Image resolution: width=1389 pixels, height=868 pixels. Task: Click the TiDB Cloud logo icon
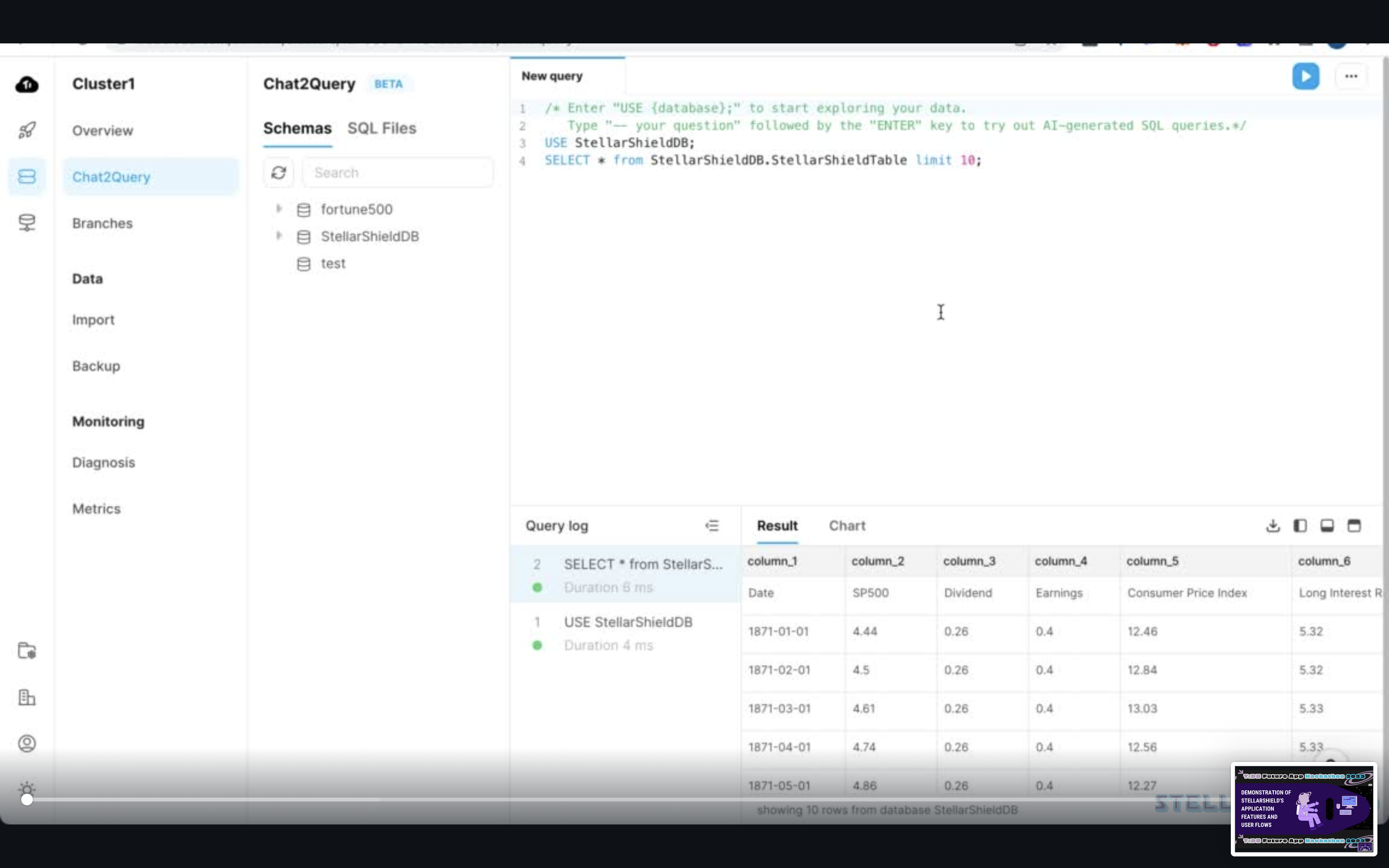coord(27,85)
